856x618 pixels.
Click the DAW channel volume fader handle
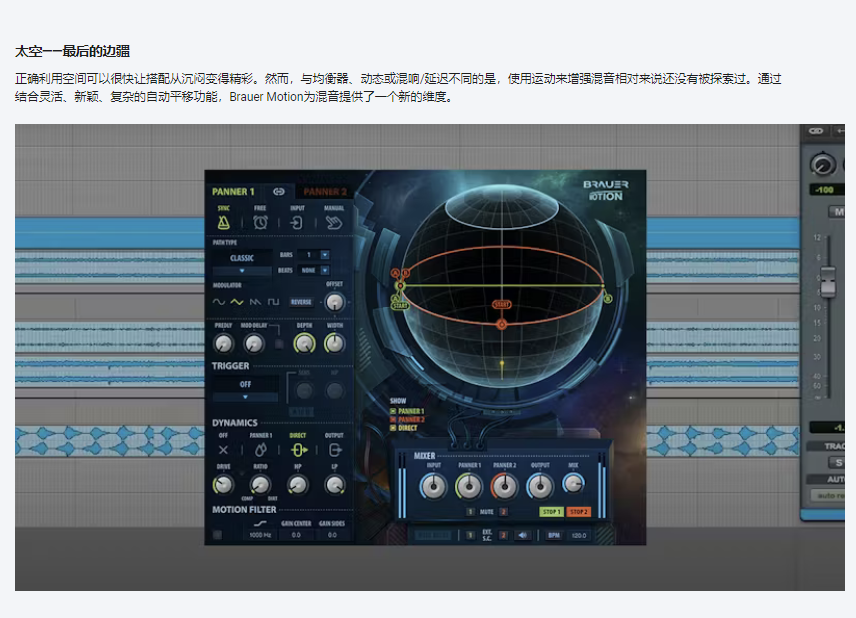[x=828, y=281]
